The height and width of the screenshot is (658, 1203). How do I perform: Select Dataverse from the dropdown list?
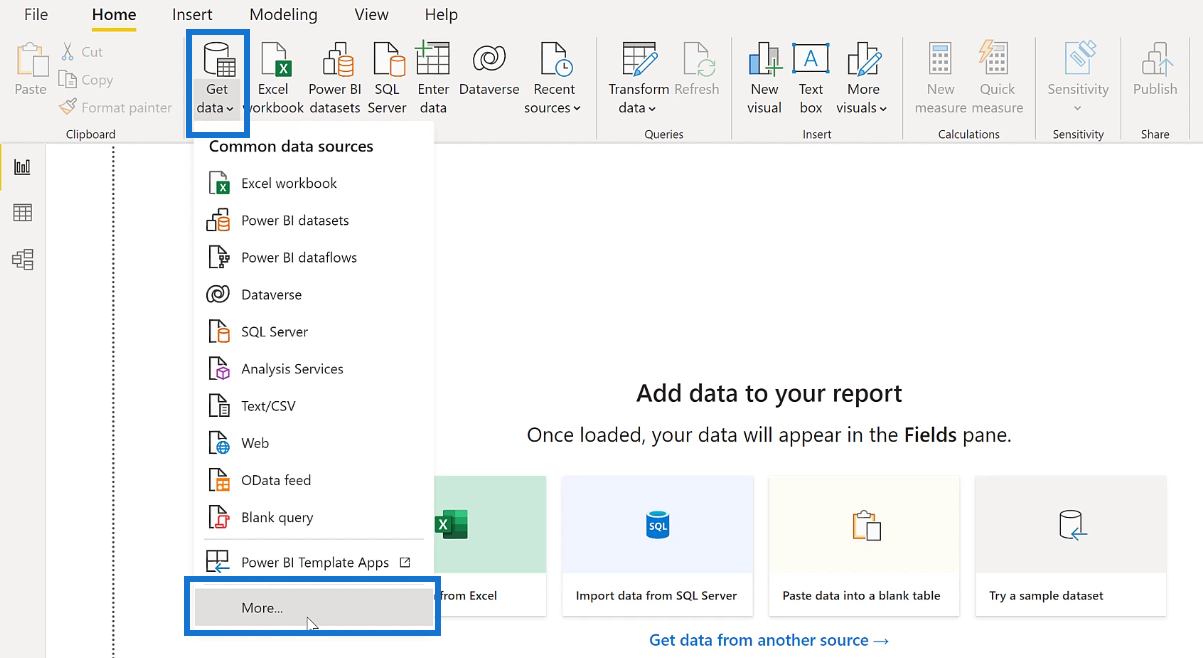[x=314, y=294]
